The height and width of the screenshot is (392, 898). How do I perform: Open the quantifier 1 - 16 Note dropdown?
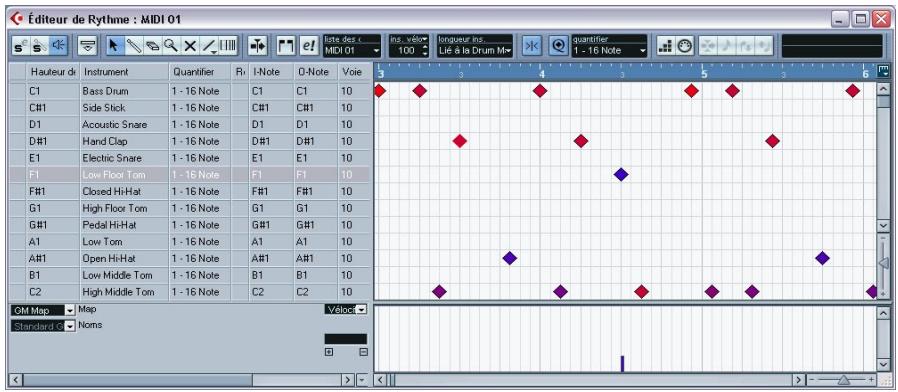pos(609,50)
